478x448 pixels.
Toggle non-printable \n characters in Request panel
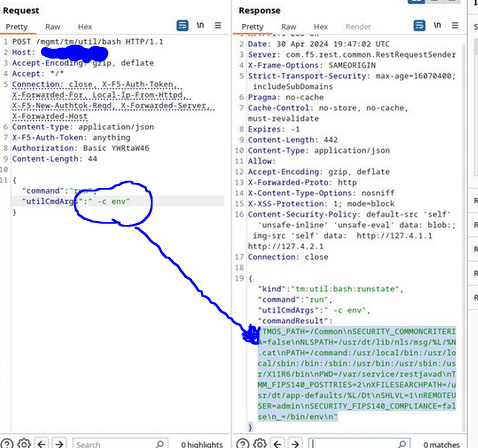[200, 25]
